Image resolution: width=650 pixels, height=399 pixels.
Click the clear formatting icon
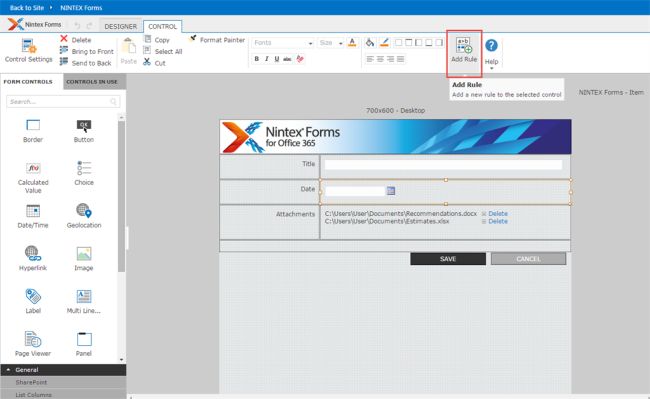(300, 59)
